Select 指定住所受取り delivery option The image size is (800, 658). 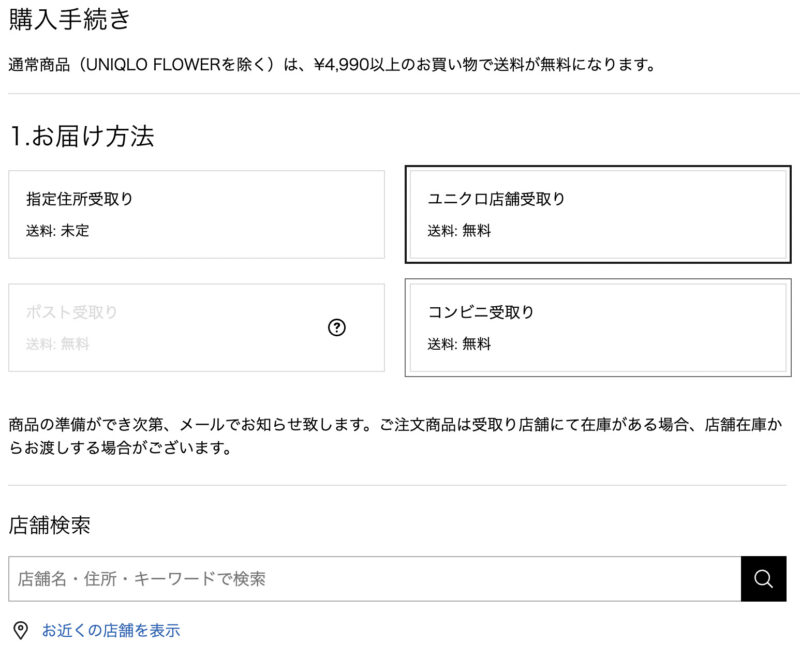point(196,214)
